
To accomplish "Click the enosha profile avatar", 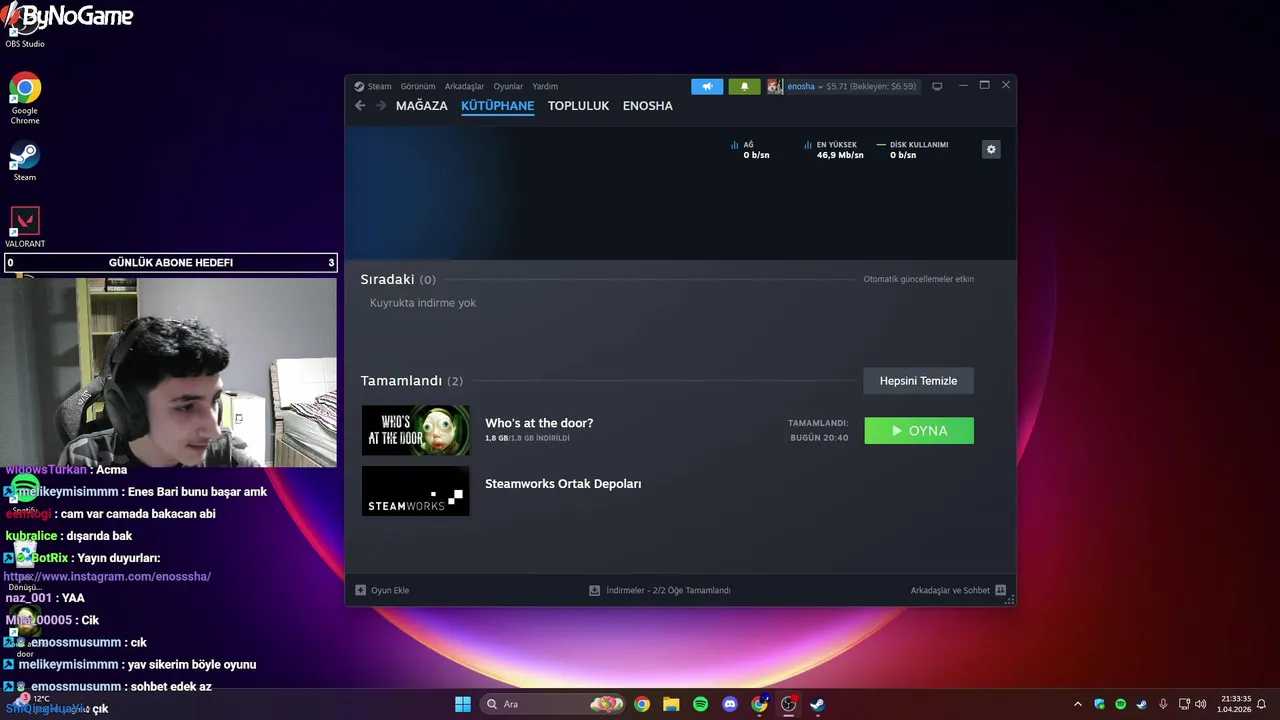I will 775,86.
